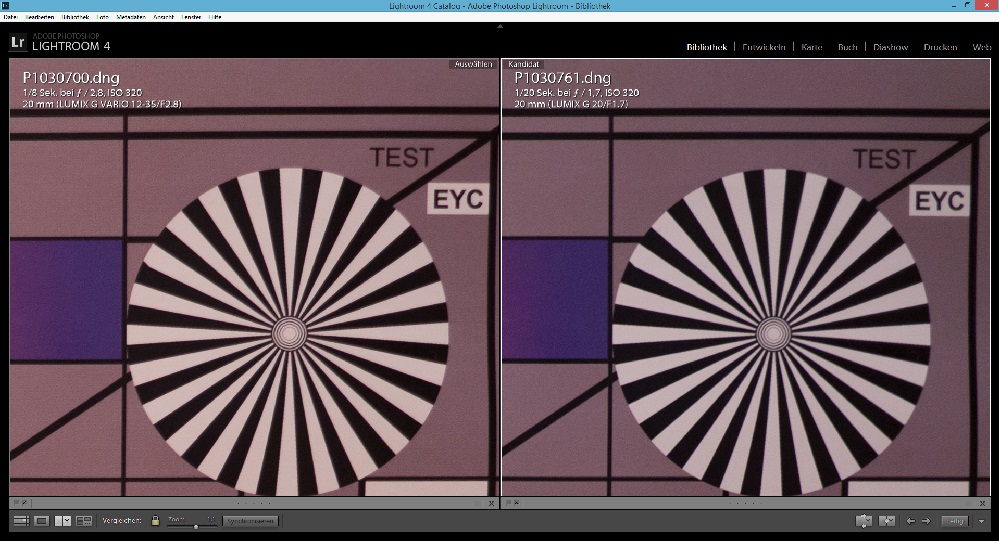Click the Vergleichen label in toolbar
Image resolution: width=999 pixels, height=542 pixels.
click(x=122, y=521)
